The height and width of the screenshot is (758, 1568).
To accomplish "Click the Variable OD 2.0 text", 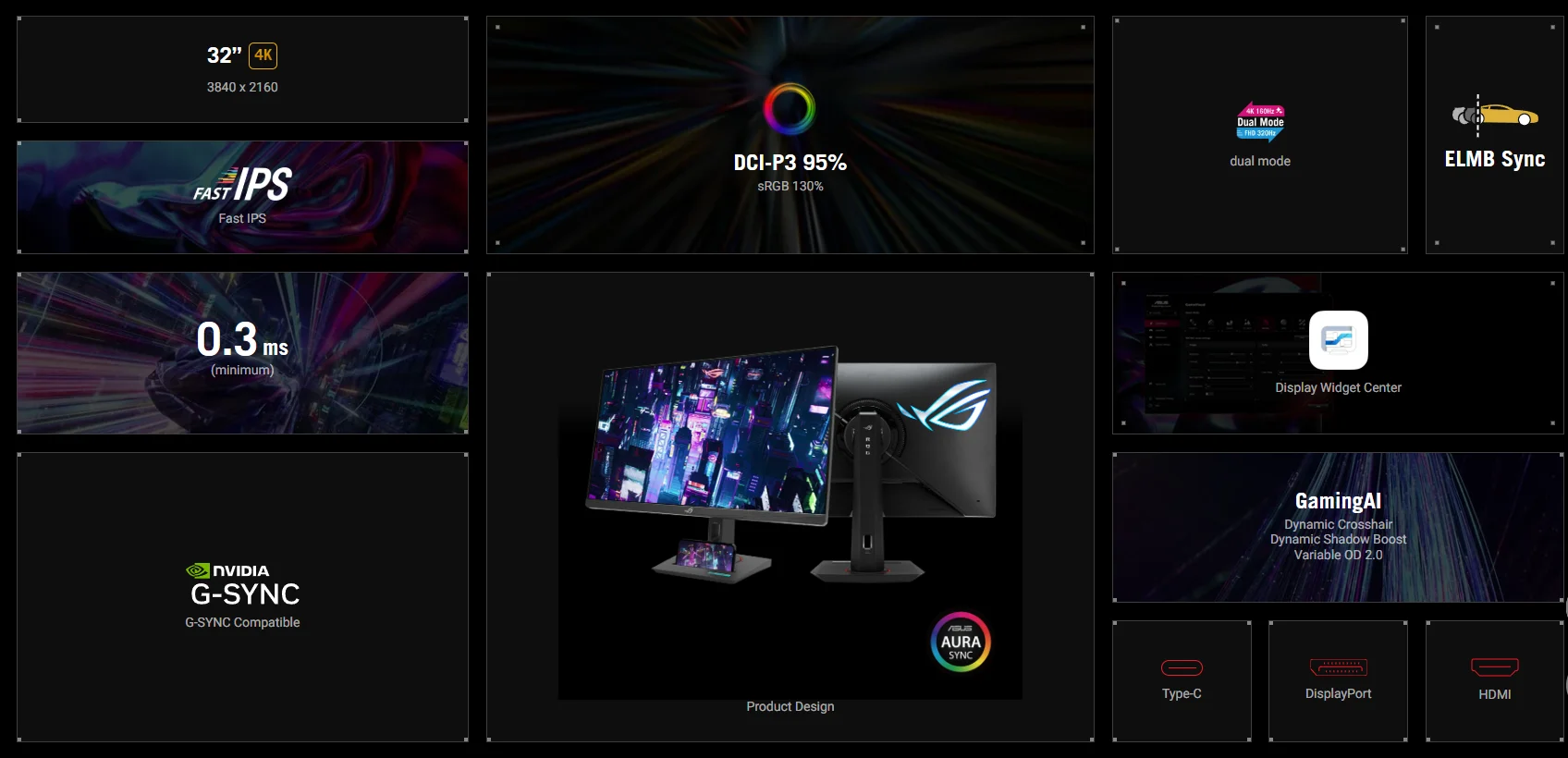I will pos(1338,555).
